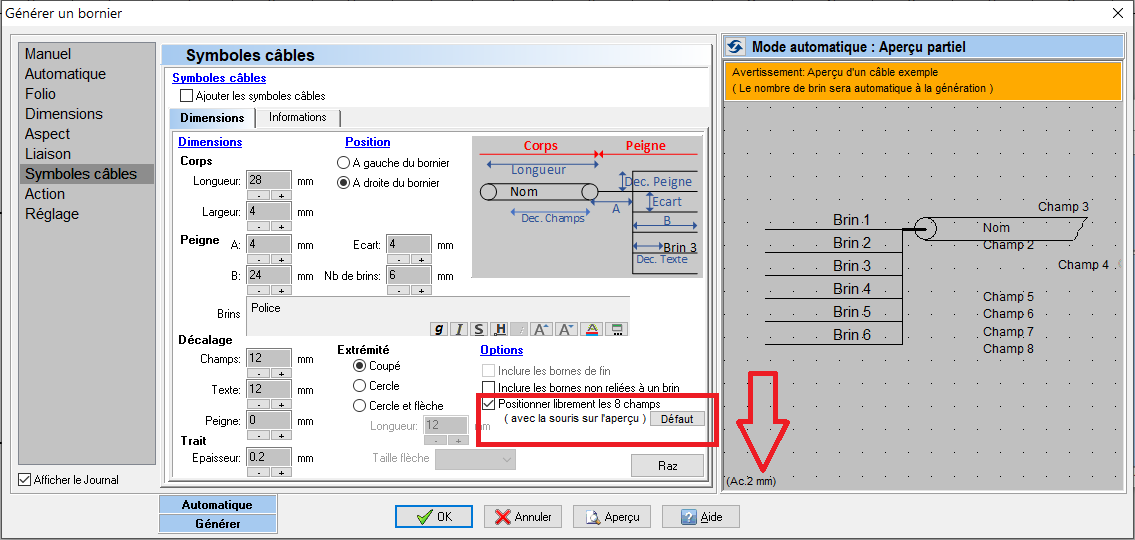Click the Raz reset button
The height and width of the screenshot is (540, 1135).
[x=667, y=466]
